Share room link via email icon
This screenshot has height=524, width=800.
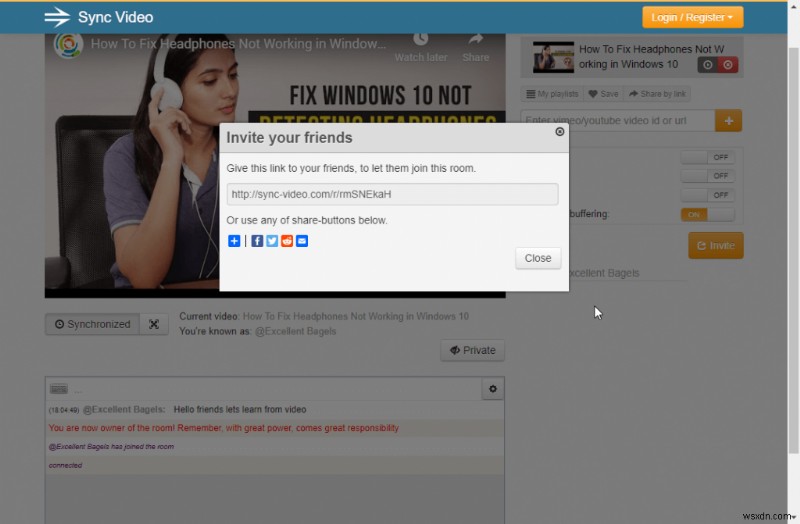point(302,241)
